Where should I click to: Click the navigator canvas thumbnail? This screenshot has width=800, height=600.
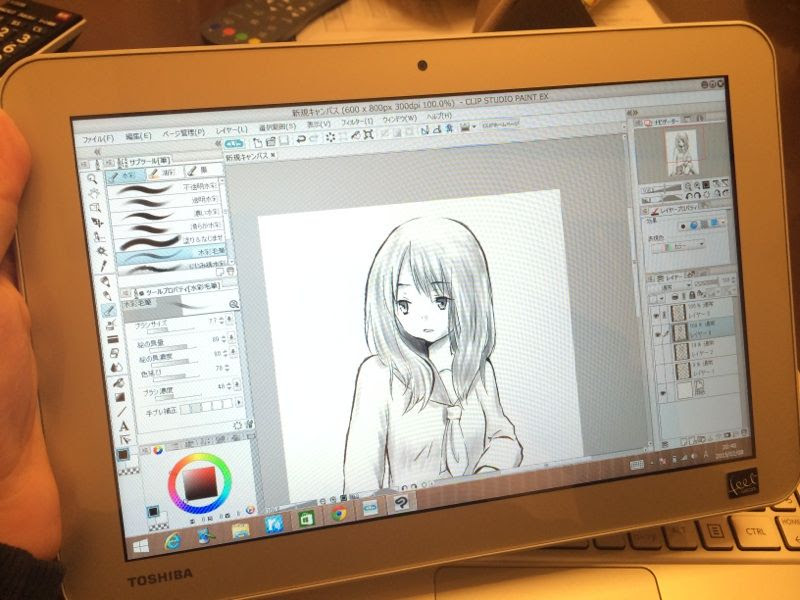point(681,154)
